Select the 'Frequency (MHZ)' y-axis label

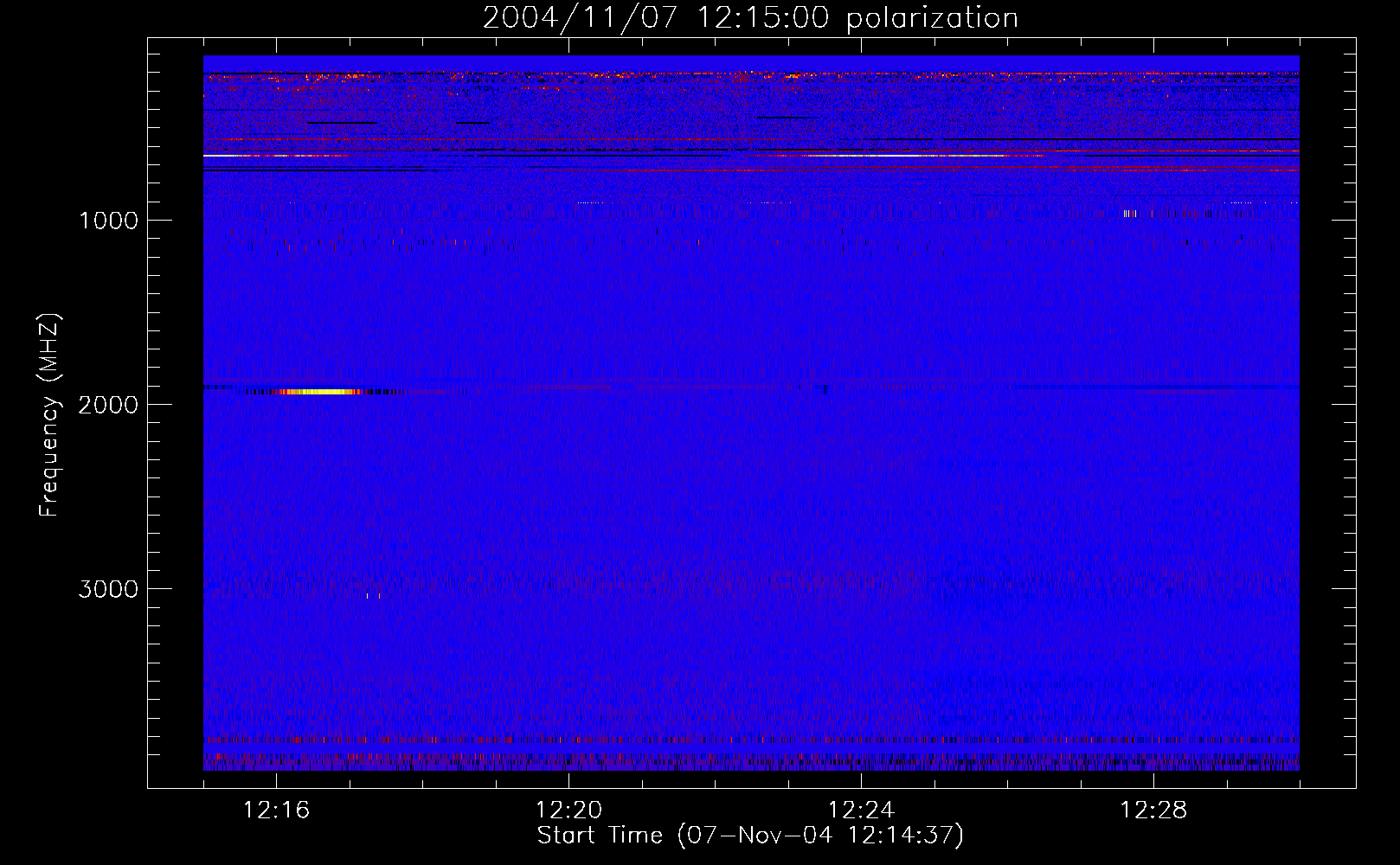coord(49,415)
